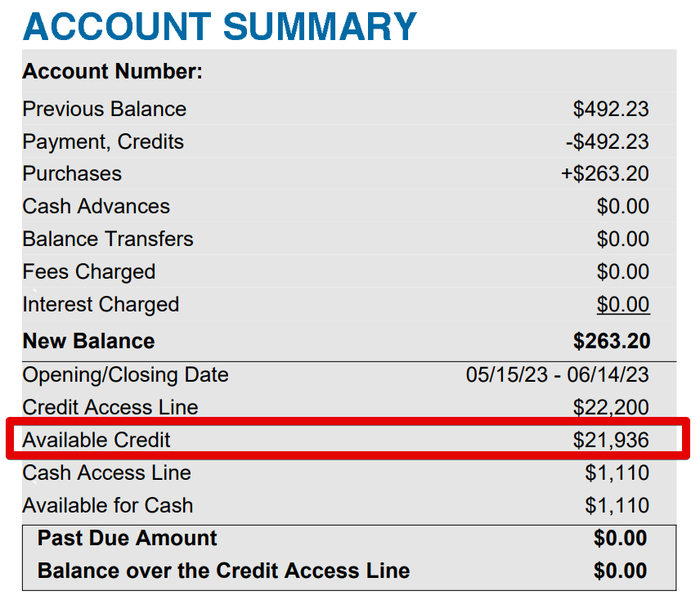Click the Previous Balance amount $492.23
Image resolution: width=700 pixels, height=609 pixels.
611,109
